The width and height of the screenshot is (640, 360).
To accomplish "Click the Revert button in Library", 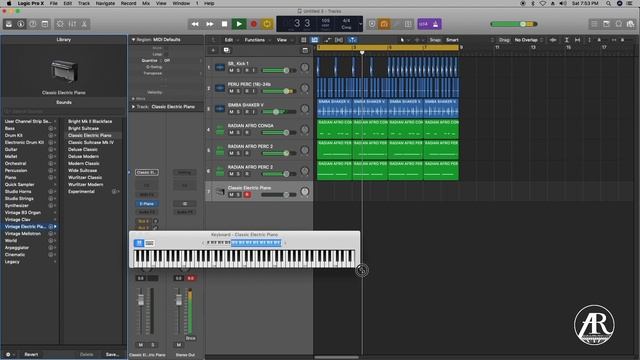I will (31, 354).
